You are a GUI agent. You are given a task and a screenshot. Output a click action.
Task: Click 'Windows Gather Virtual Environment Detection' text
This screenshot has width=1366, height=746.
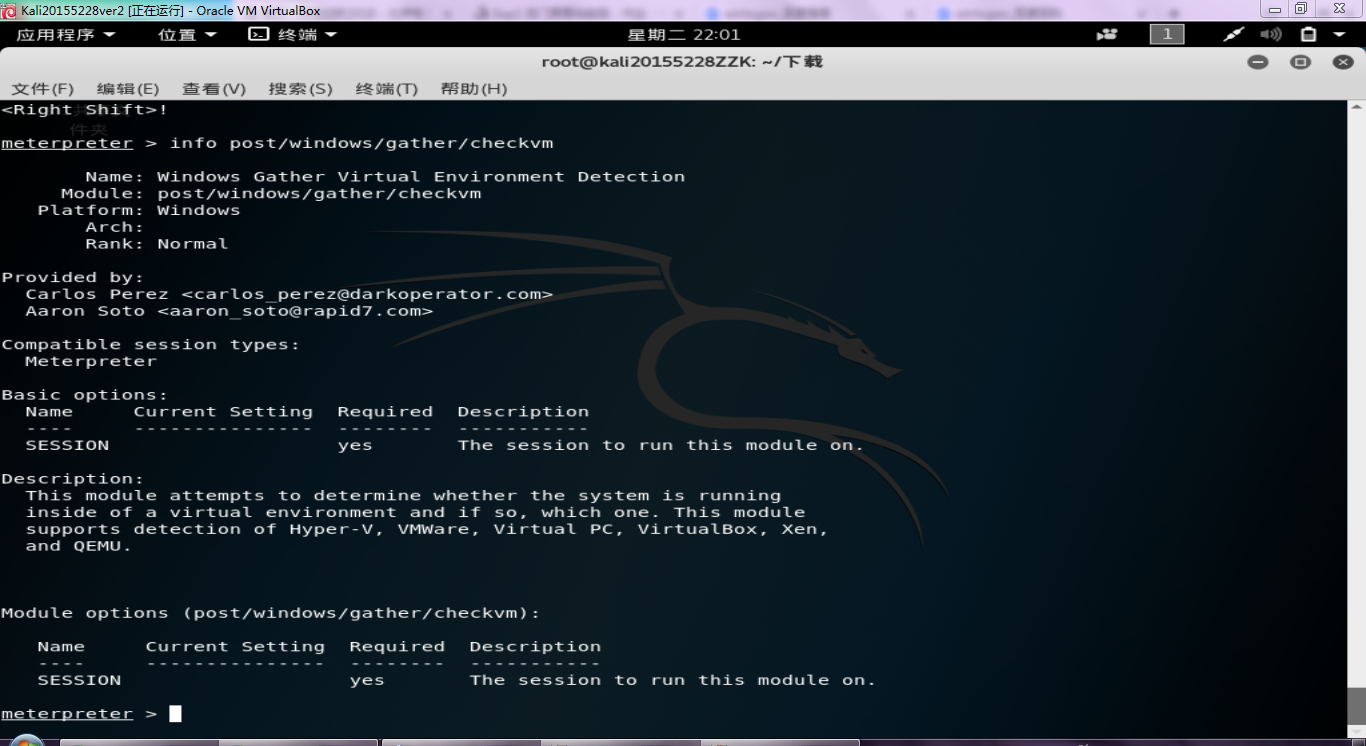421,177
